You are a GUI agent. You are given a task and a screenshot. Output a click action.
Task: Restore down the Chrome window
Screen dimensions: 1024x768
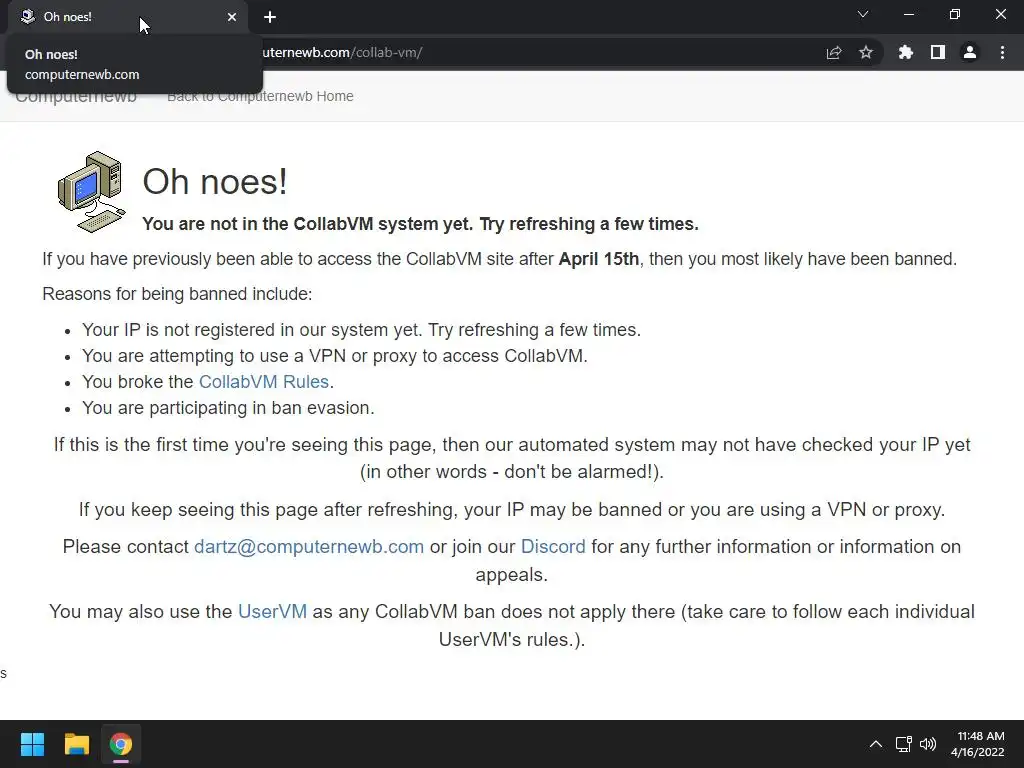pos(955,14)
